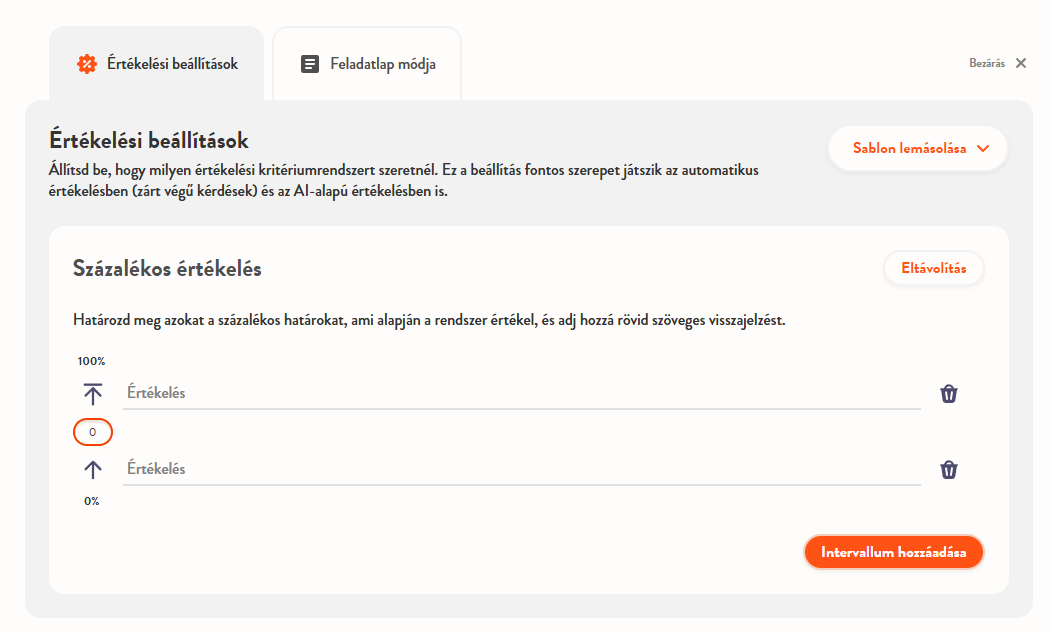Click the Intervallum hozzáadása button
Viewport: 1051px width, 632px height.
(893, 552)
